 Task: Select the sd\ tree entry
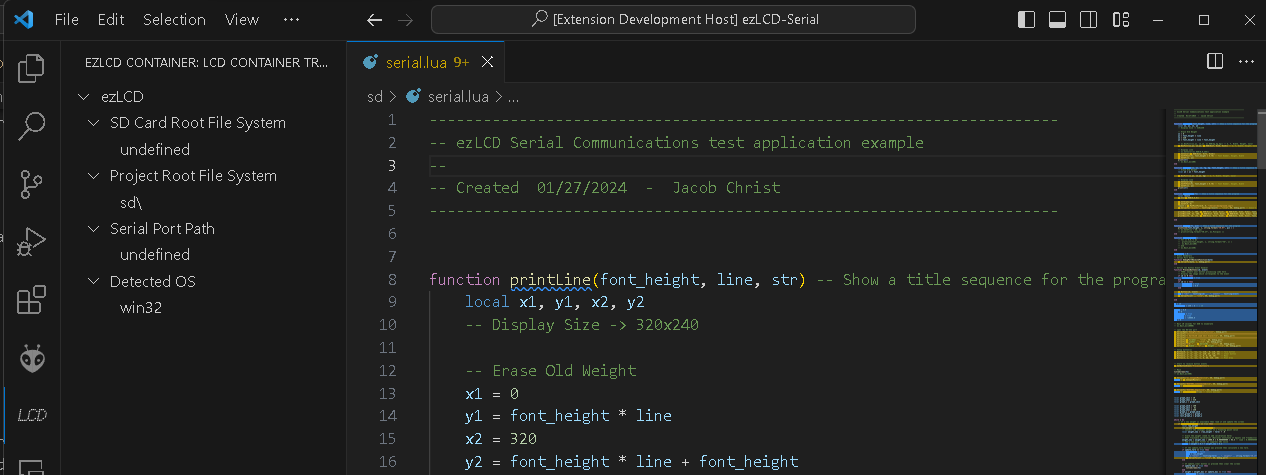132,203
